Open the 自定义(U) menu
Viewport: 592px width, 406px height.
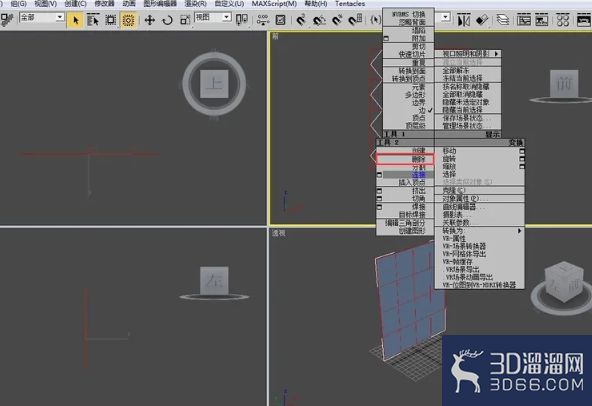pos(229,4)
